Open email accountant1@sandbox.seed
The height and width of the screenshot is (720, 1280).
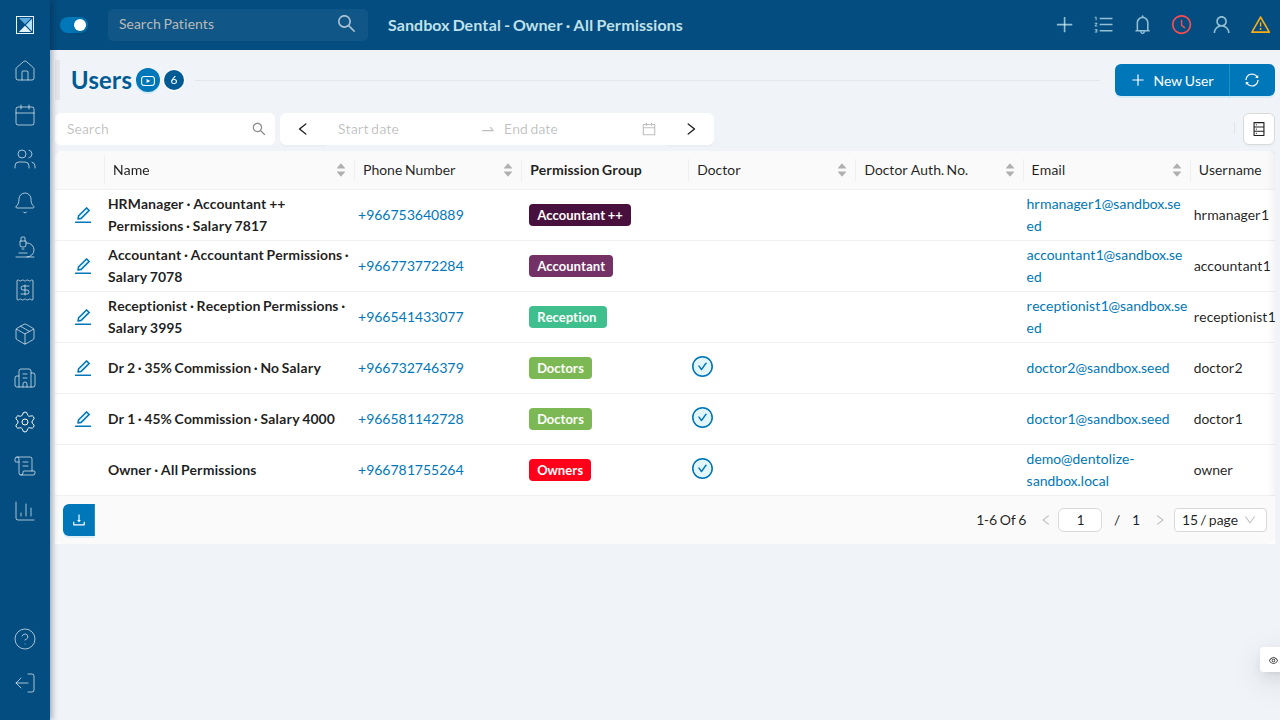pyautogui.click(x=1104, y=266)
